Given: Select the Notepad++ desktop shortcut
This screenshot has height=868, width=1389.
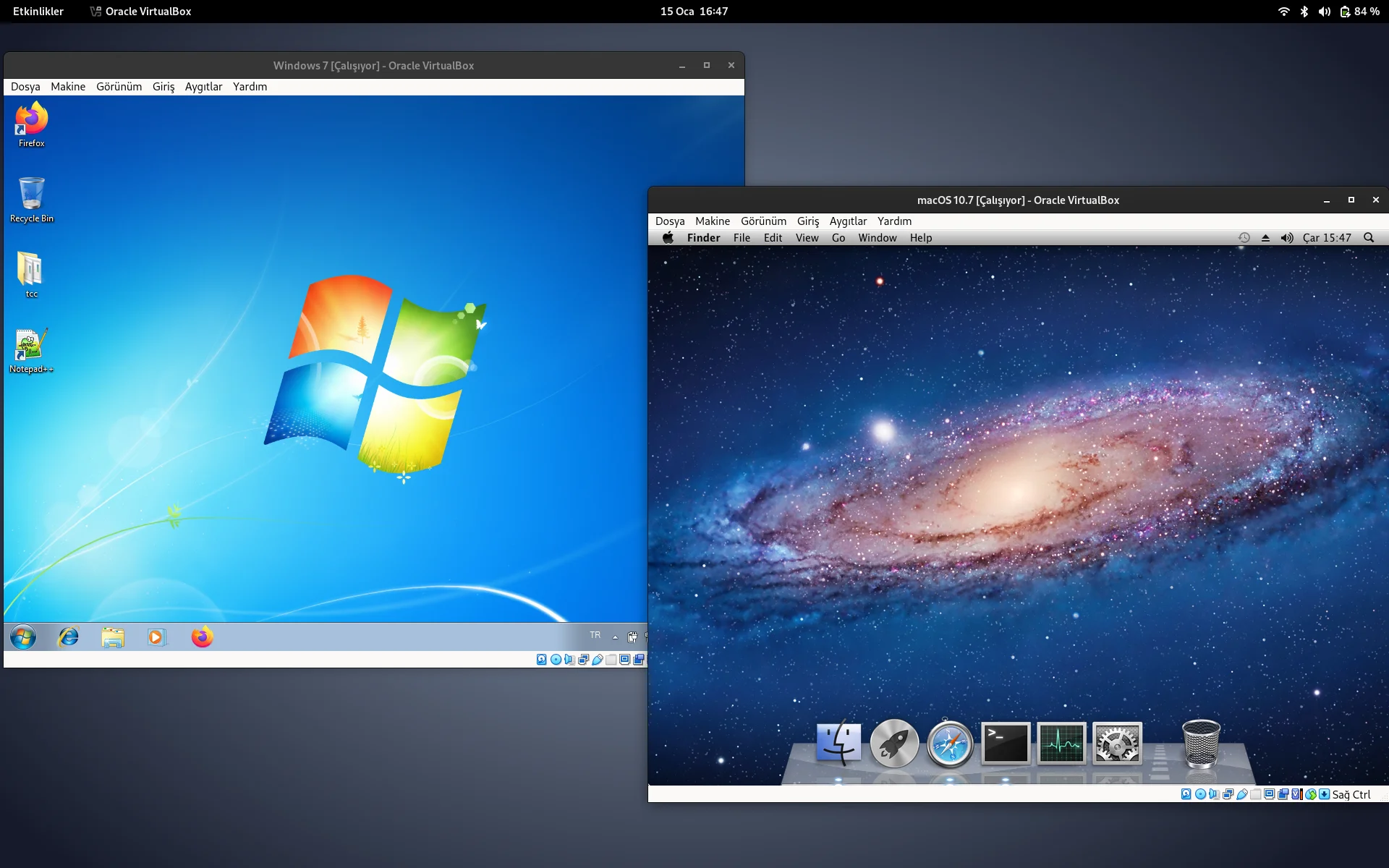Looking at the screenshot, I should 31,351.
